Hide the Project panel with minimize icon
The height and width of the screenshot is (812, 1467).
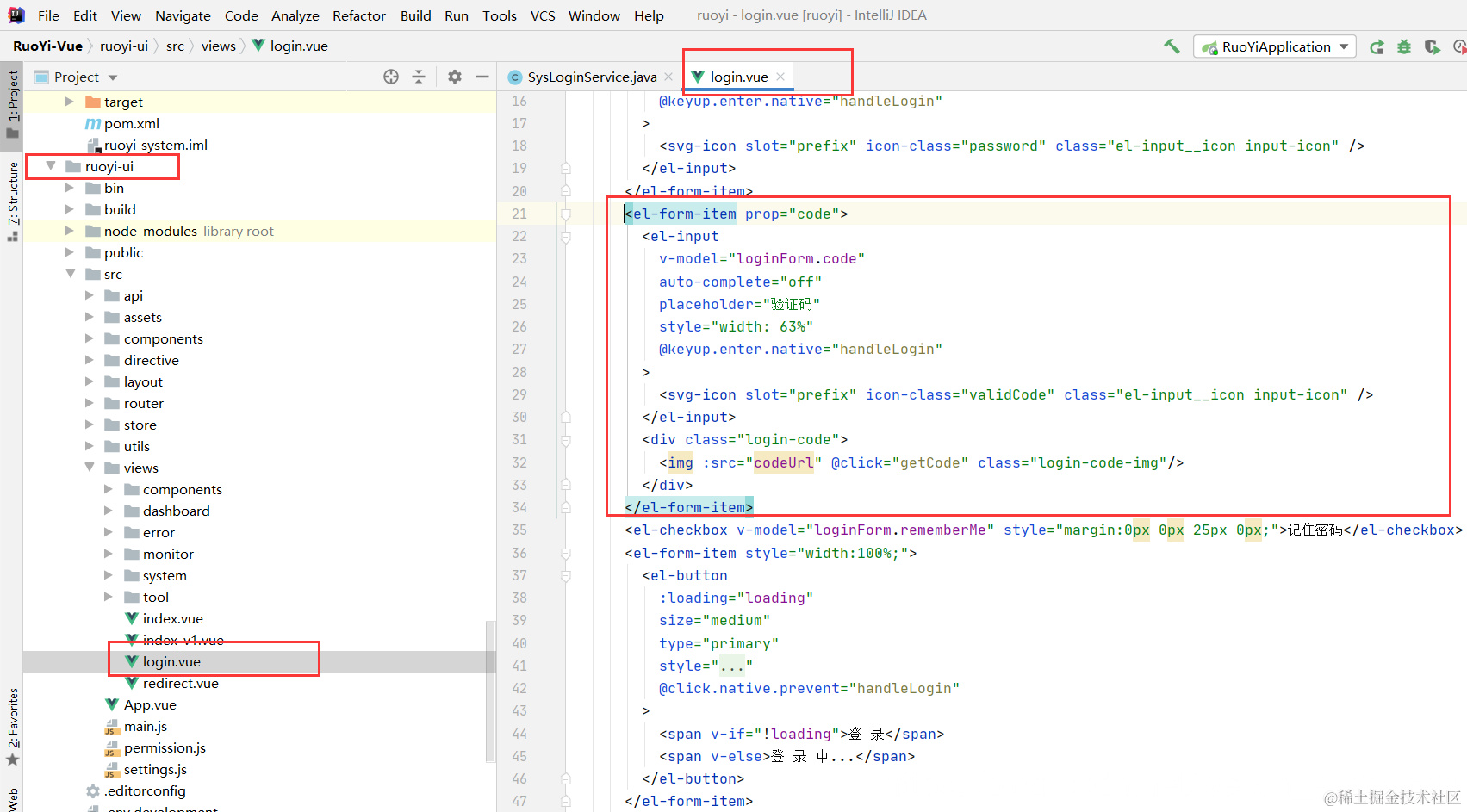tap(482, 77)
